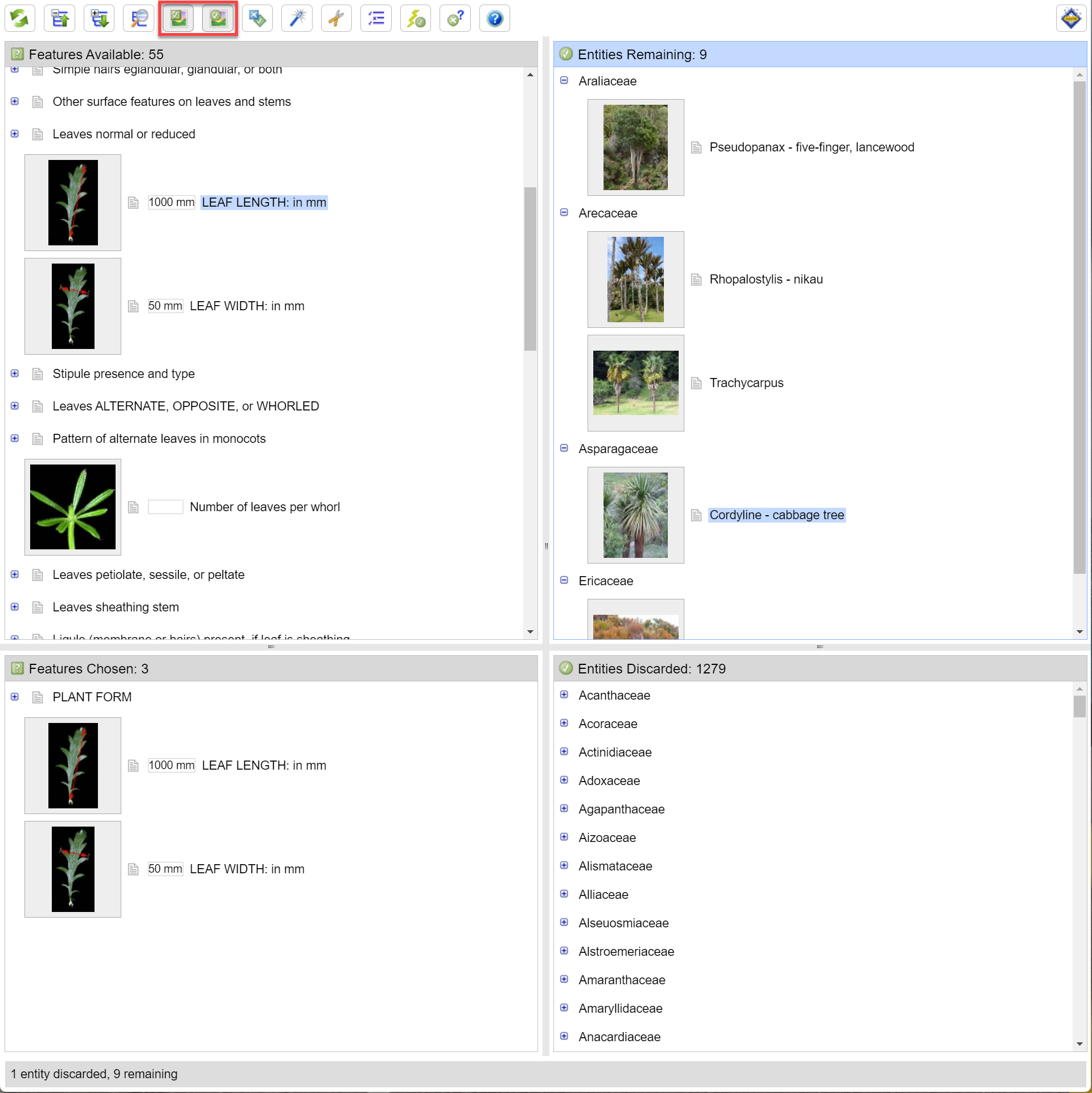
Task: Expand Amaryllidaceae in discarded entities
Action: pyautogui.click(x=564, y=1008)
